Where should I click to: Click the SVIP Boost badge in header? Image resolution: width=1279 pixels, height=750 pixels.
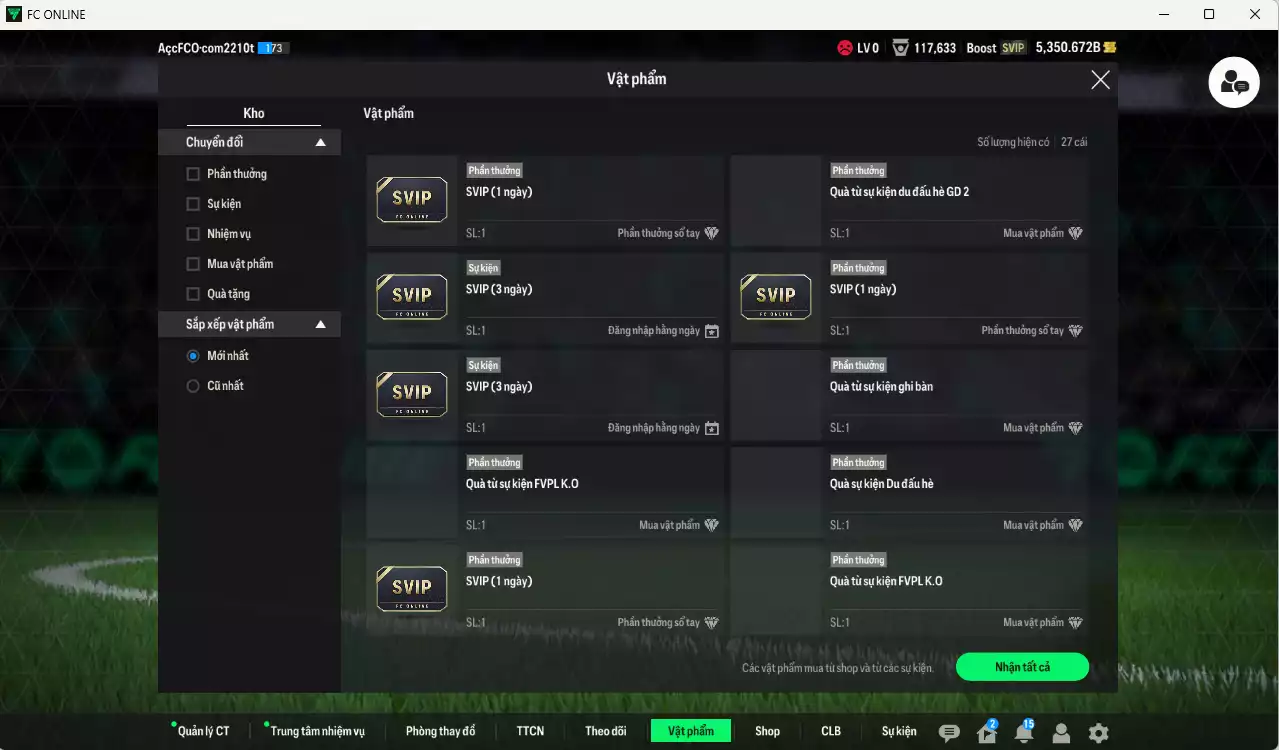[1013, 48]
